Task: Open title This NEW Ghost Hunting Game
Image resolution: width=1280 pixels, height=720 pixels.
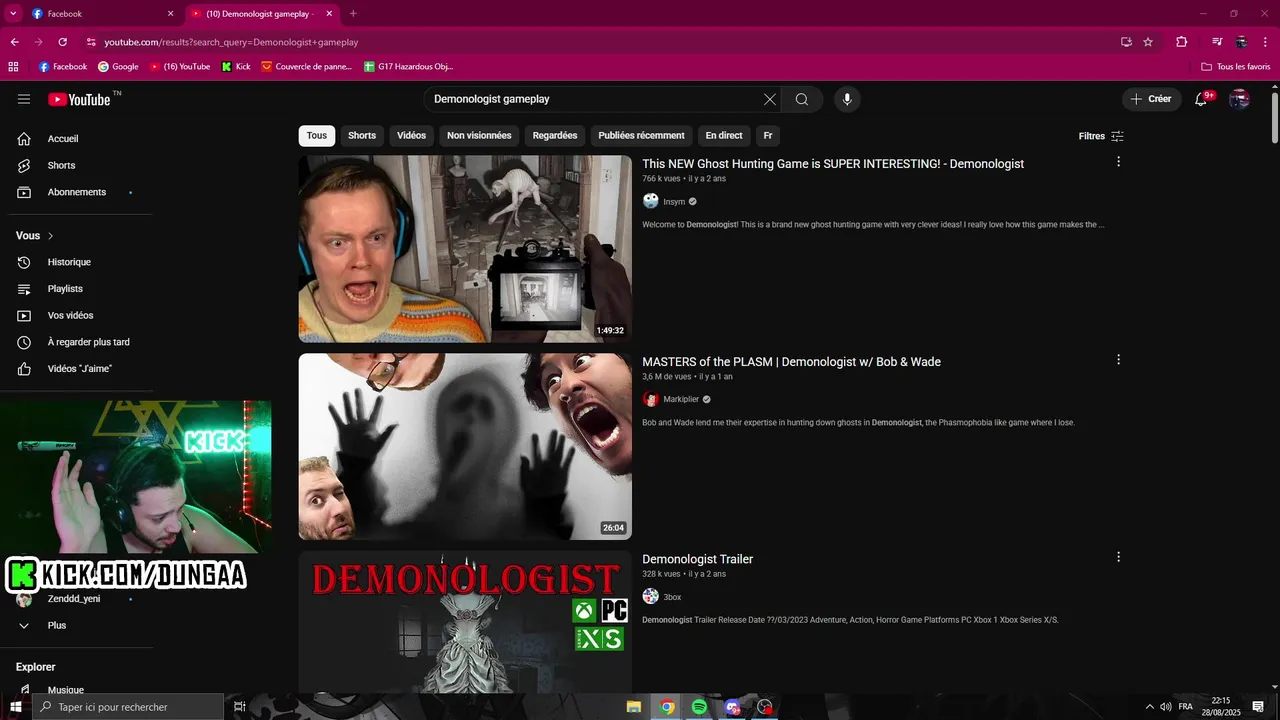Action: (833, 164)
